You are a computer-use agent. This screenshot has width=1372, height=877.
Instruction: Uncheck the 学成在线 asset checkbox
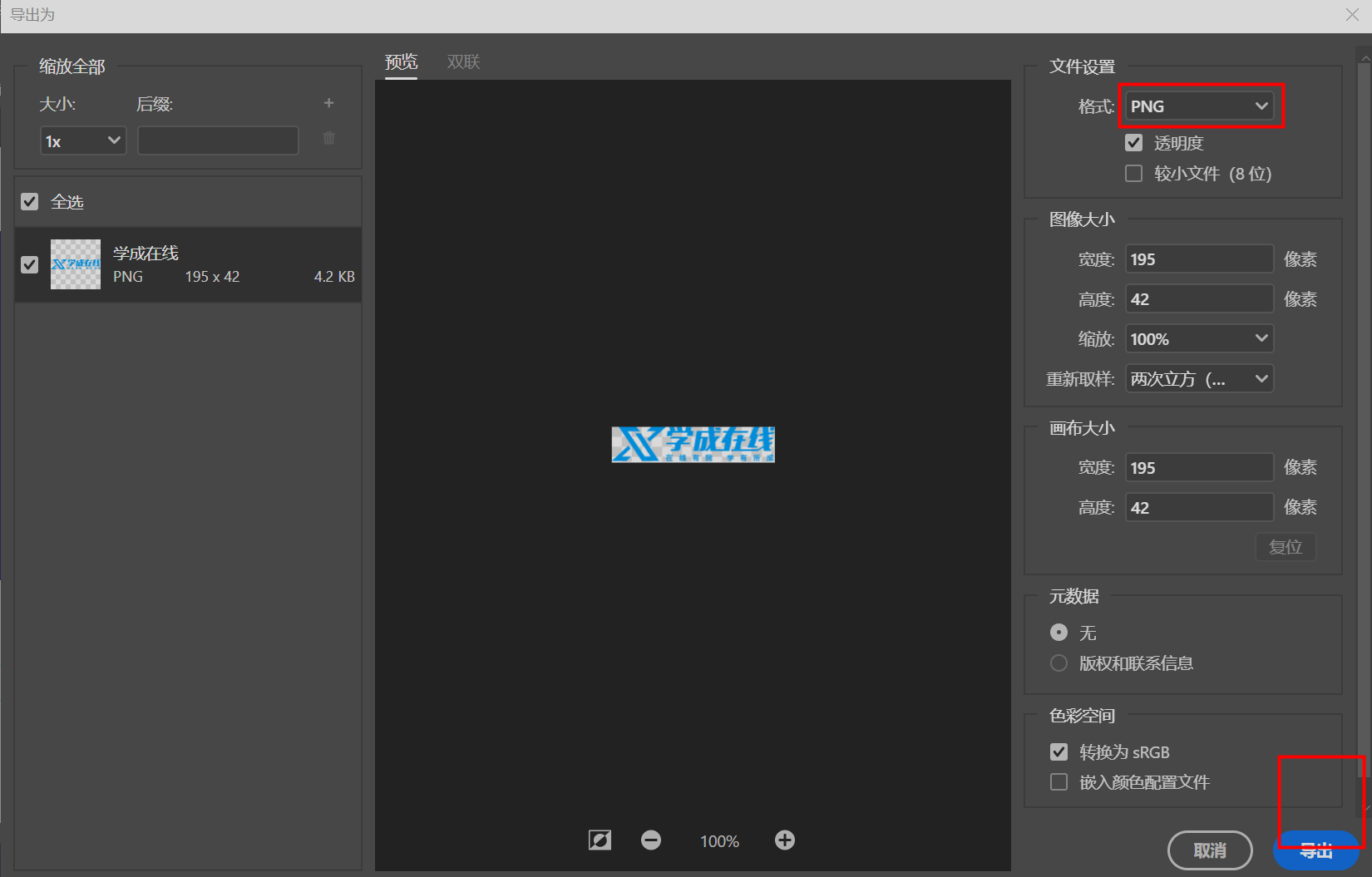30,264
